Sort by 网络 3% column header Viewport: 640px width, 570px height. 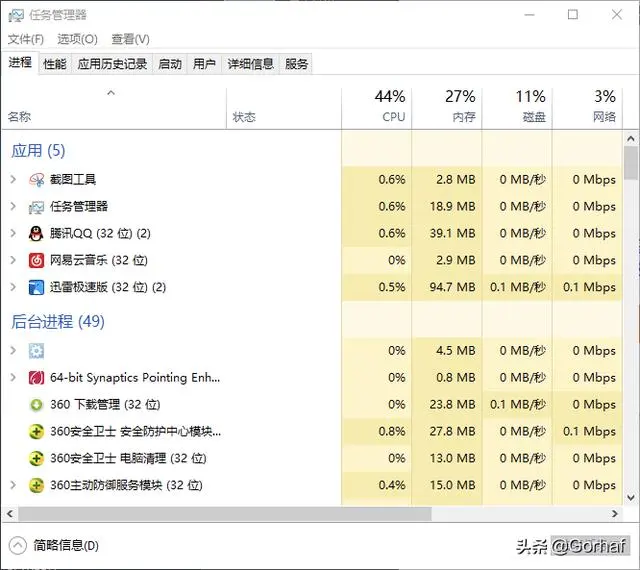click(x=587, y=108)
